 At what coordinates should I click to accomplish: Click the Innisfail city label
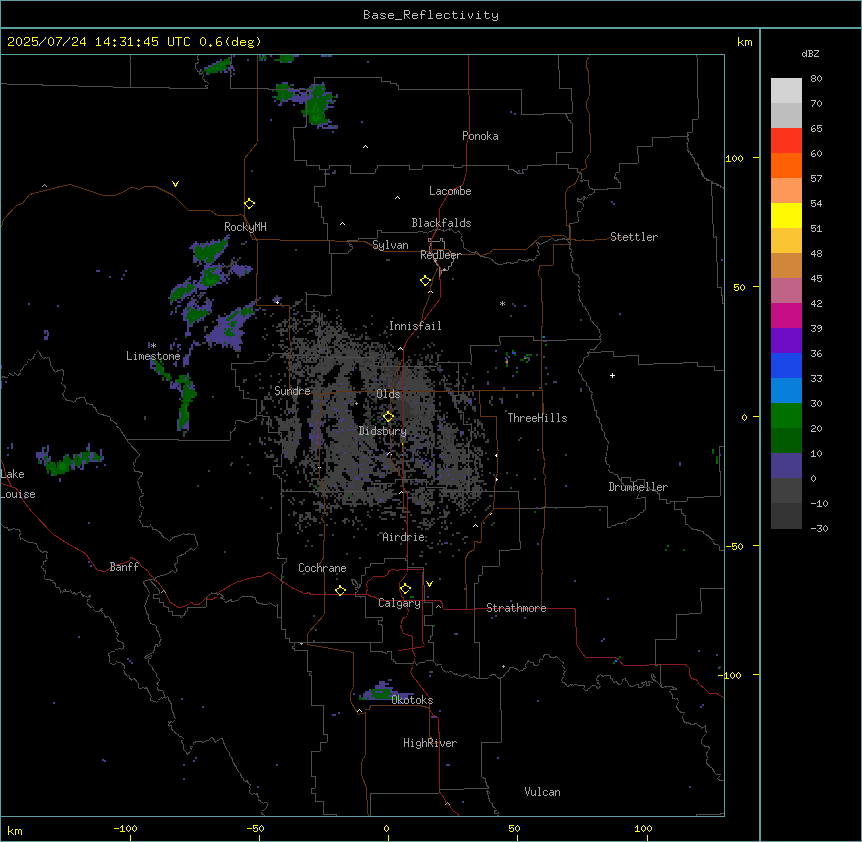(415, 326)
